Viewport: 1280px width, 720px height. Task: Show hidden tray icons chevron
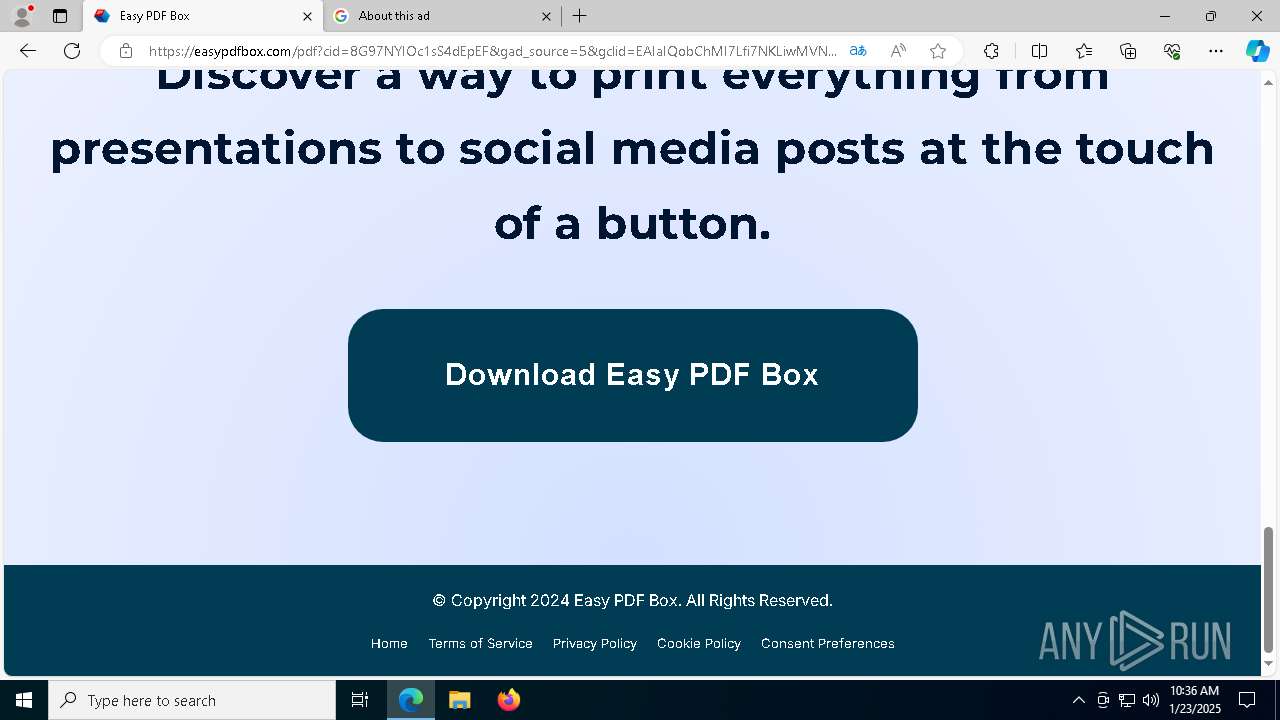pyautogui.click(x=1078, y=700)
